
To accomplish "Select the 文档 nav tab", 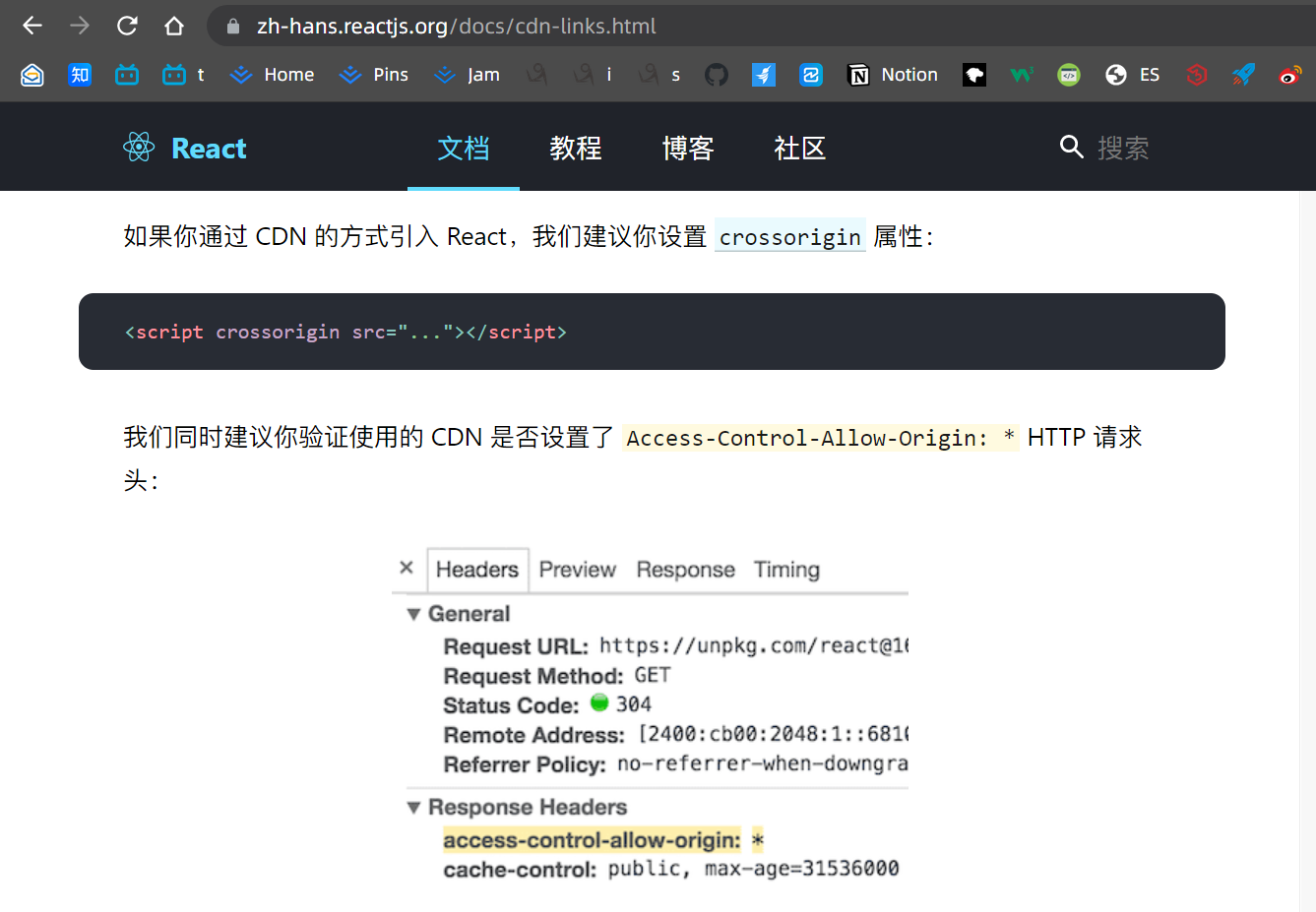I will pyautogui.click(x=464, y=148).
